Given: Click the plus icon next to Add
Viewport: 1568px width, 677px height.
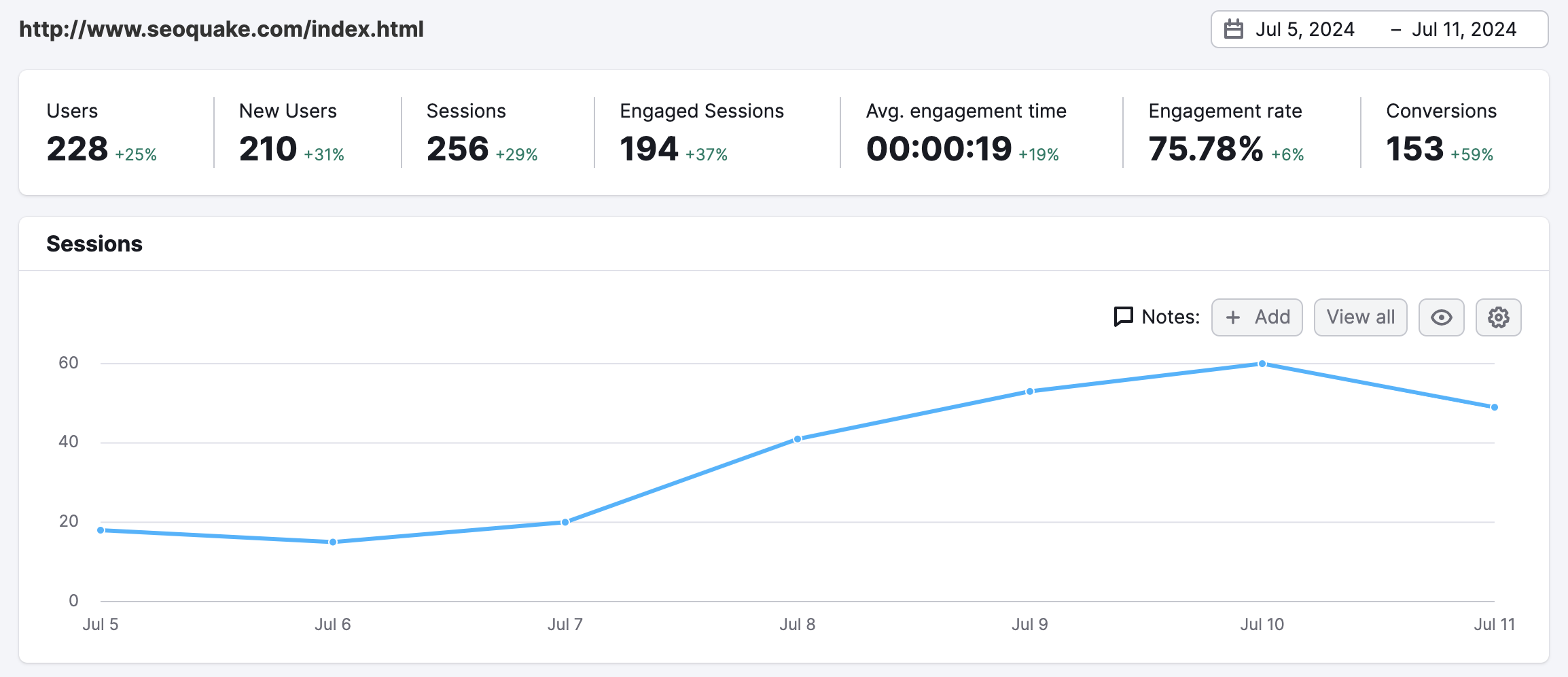Looking at the screenshot, I should point(1234,317).
